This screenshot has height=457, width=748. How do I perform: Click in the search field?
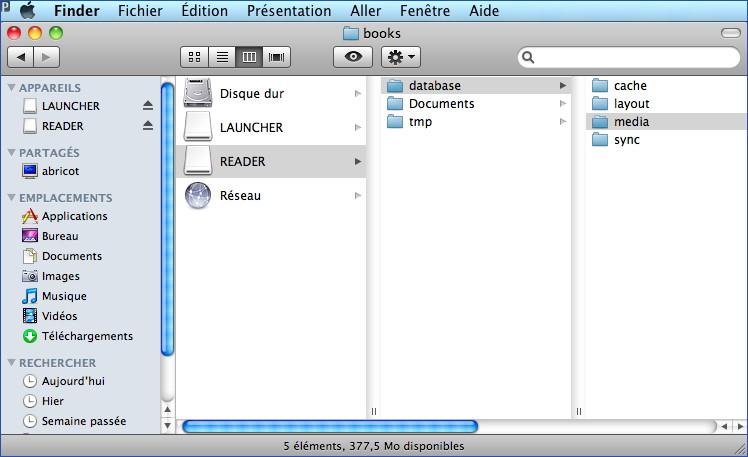[x=629, y=57]
